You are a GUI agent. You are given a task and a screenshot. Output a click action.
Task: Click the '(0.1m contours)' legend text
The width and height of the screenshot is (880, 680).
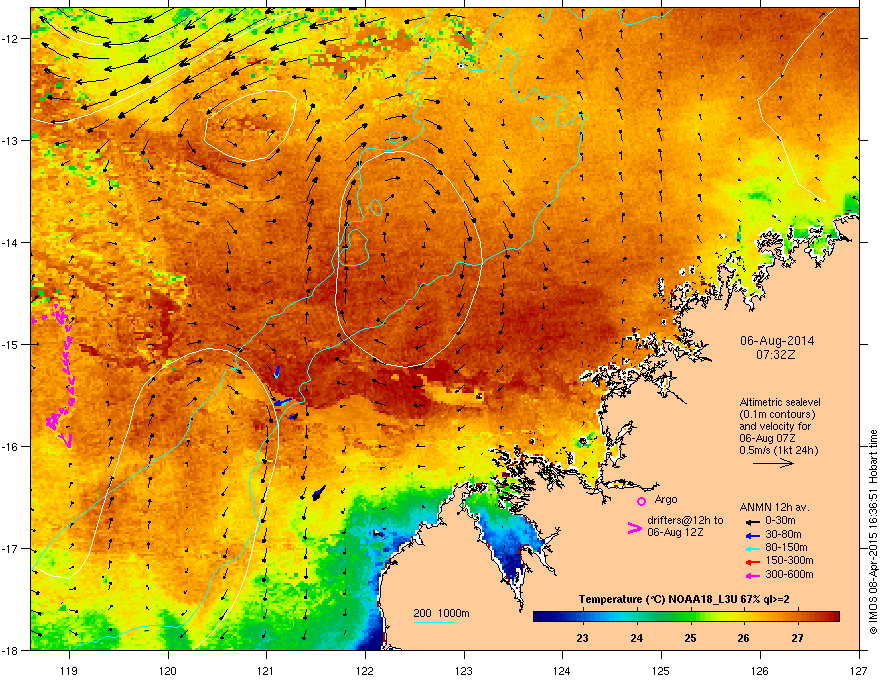click(x=777, y=415)
